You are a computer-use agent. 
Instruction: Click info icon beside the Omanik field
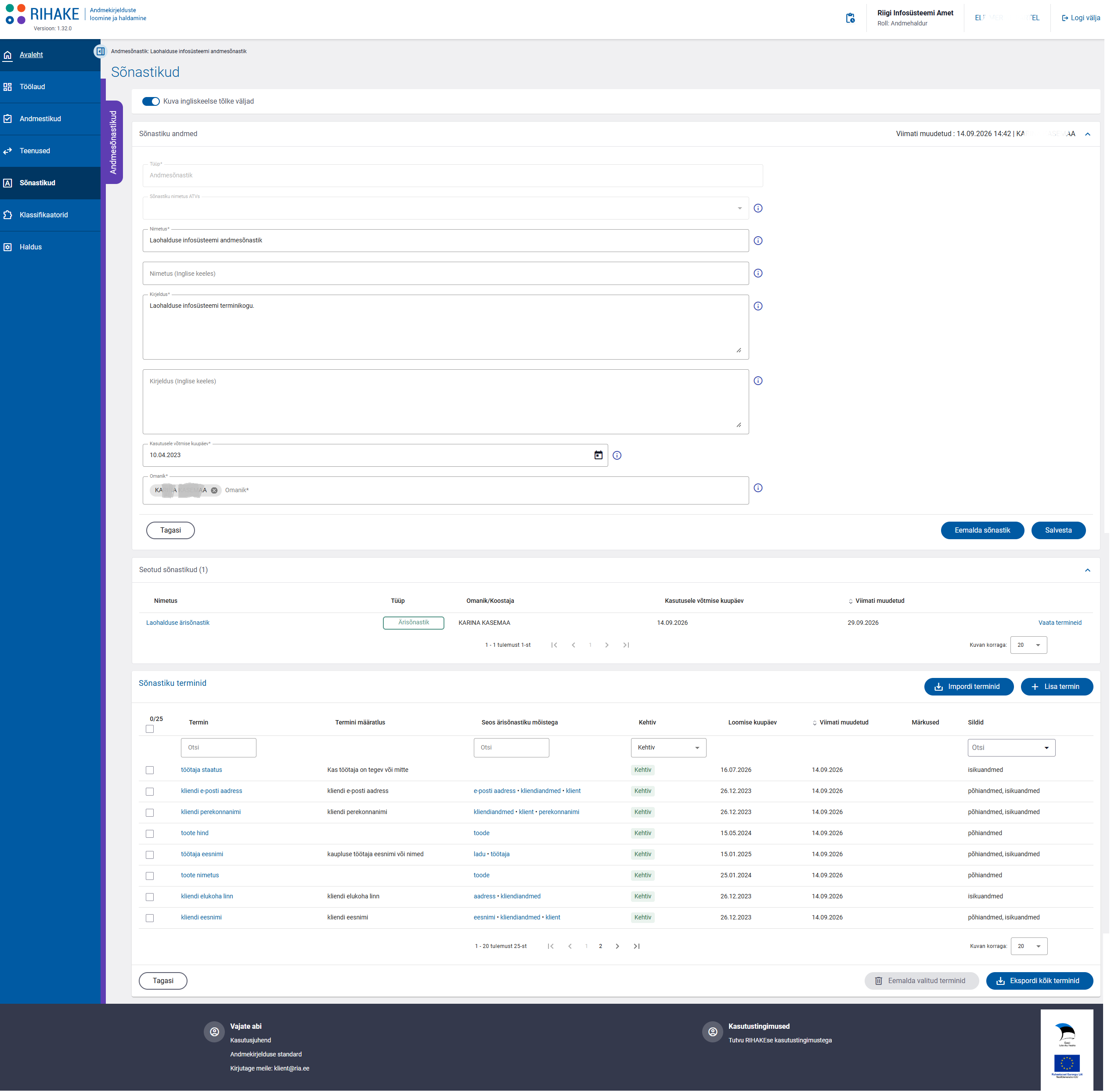[758, 489]
